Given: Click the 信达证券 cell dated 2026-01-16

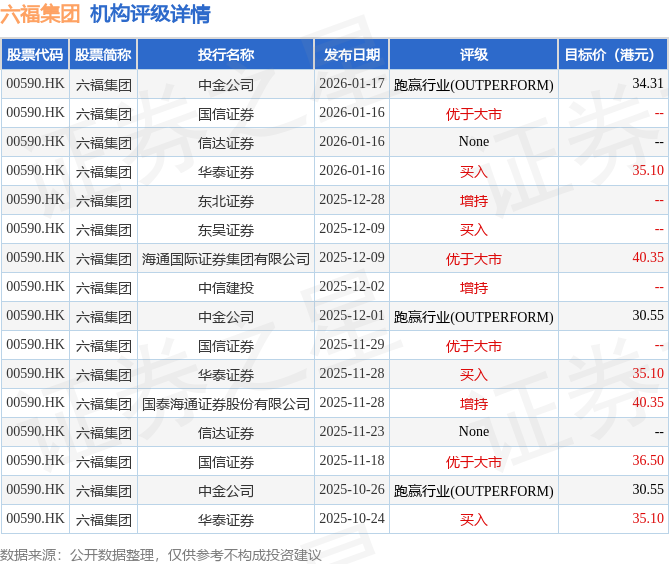Looking at the screenshot, I should pos(226,142).
